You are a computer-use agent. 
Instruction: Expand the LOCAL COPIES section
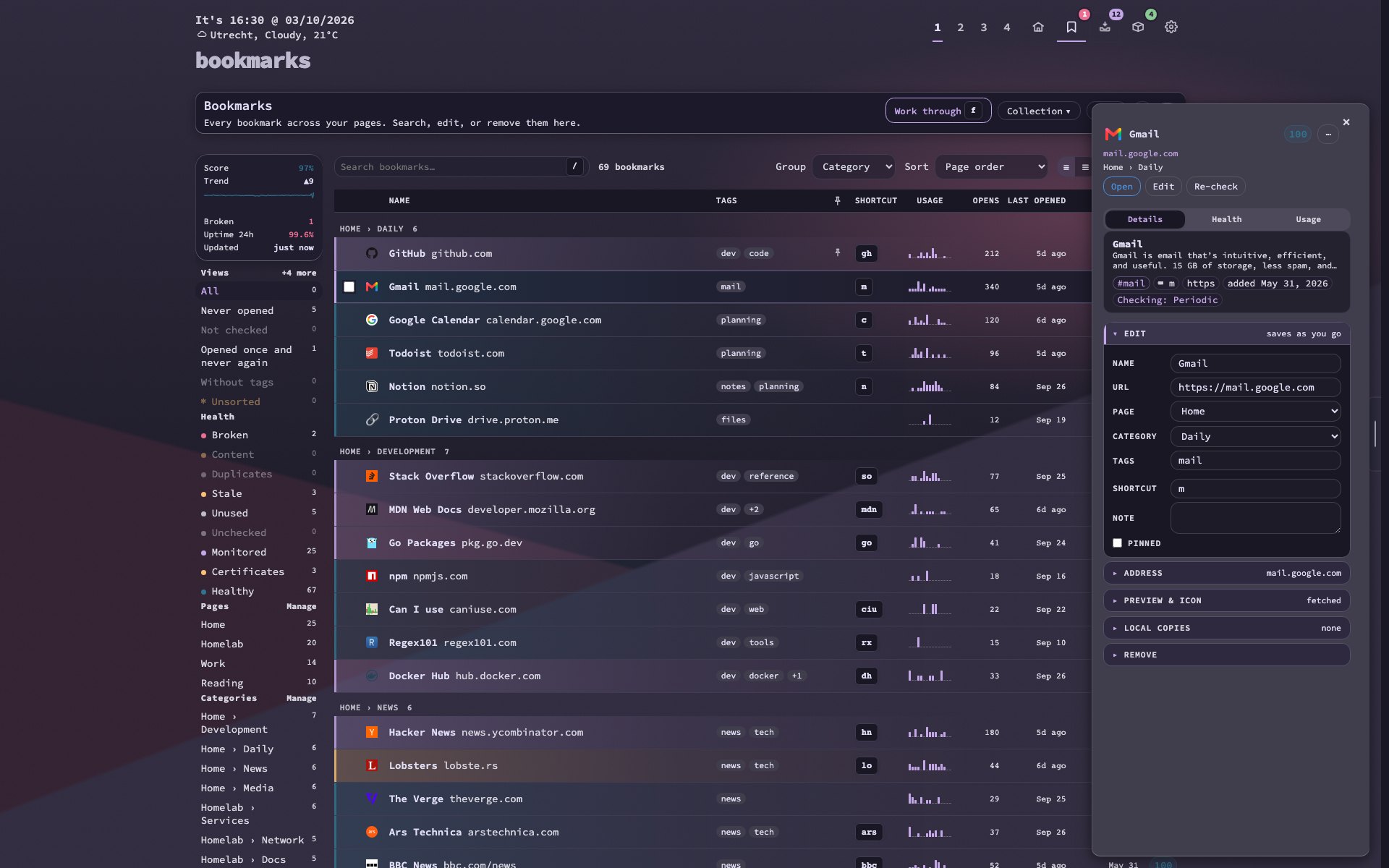click(x=1226, y=628)
